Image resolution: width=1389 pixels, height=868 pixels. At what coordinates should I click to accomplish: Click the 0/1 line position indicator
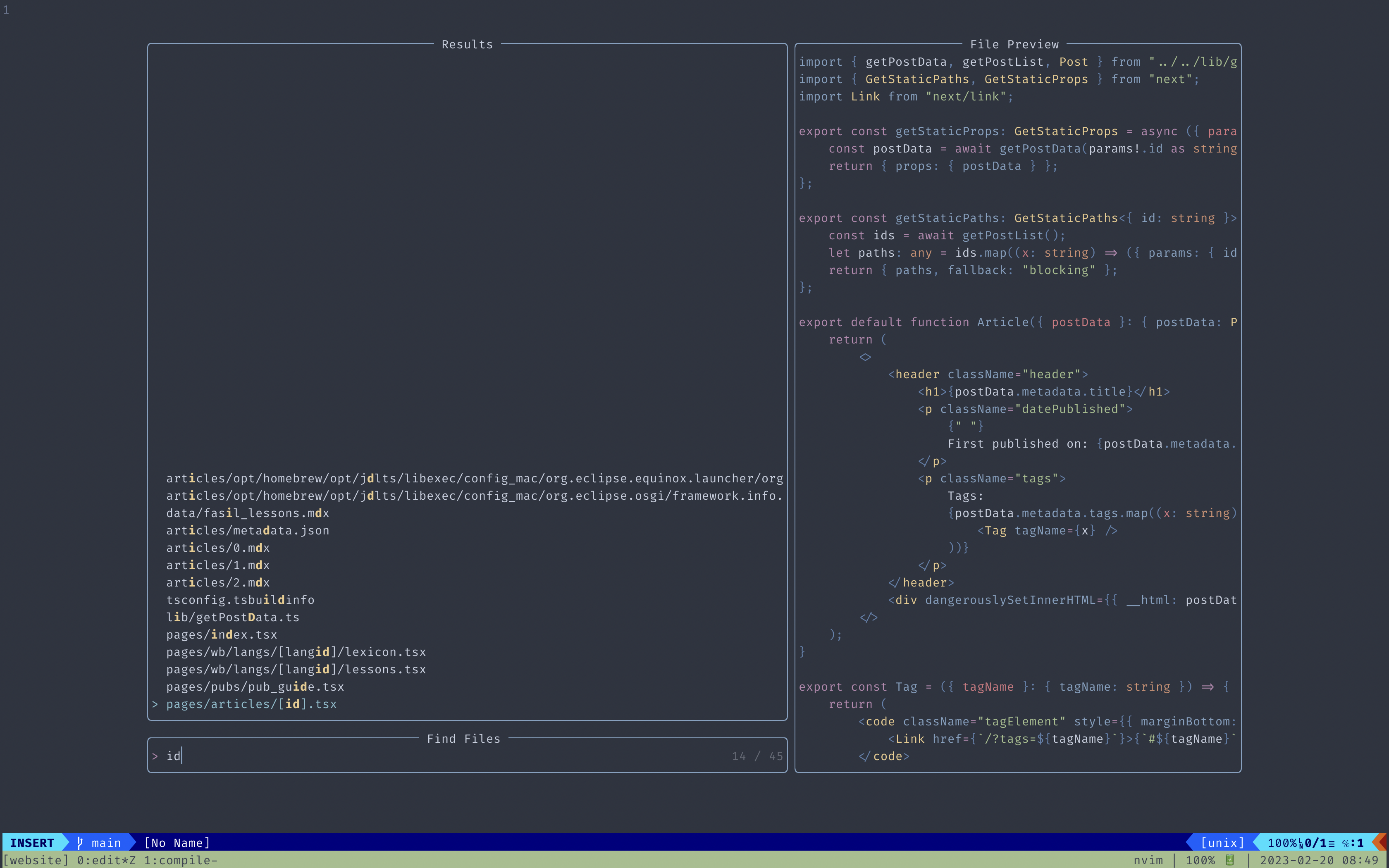[x=1315, y=843]
